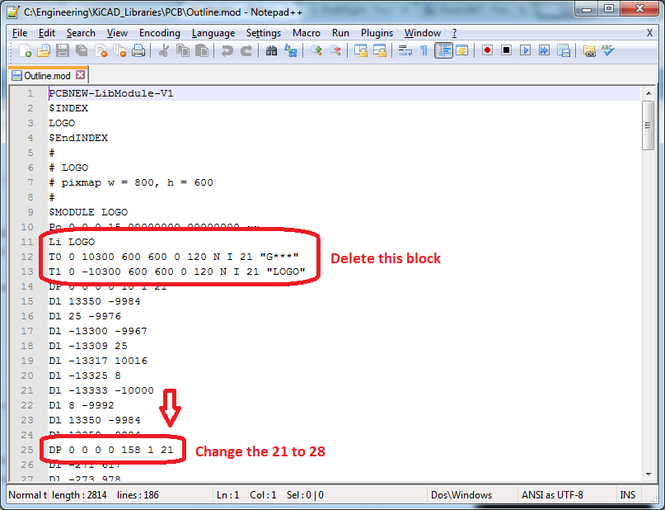Image resolution: width=665 pixels, height=510 pixels.
Task: Click 'Ln : 1' status bar field
Action: [228, 495]
